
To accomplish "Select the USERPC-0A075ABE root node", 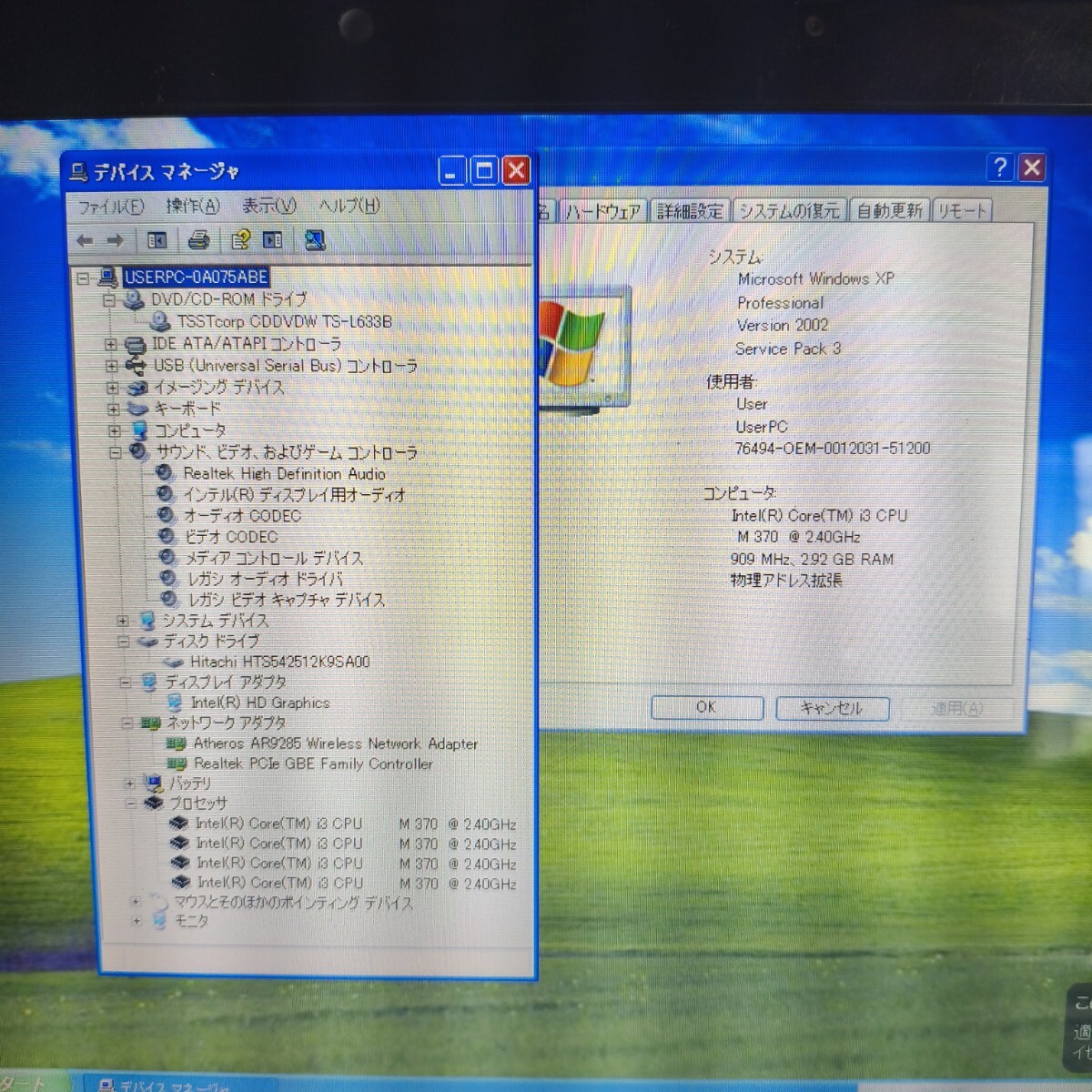I will [196, 277].
